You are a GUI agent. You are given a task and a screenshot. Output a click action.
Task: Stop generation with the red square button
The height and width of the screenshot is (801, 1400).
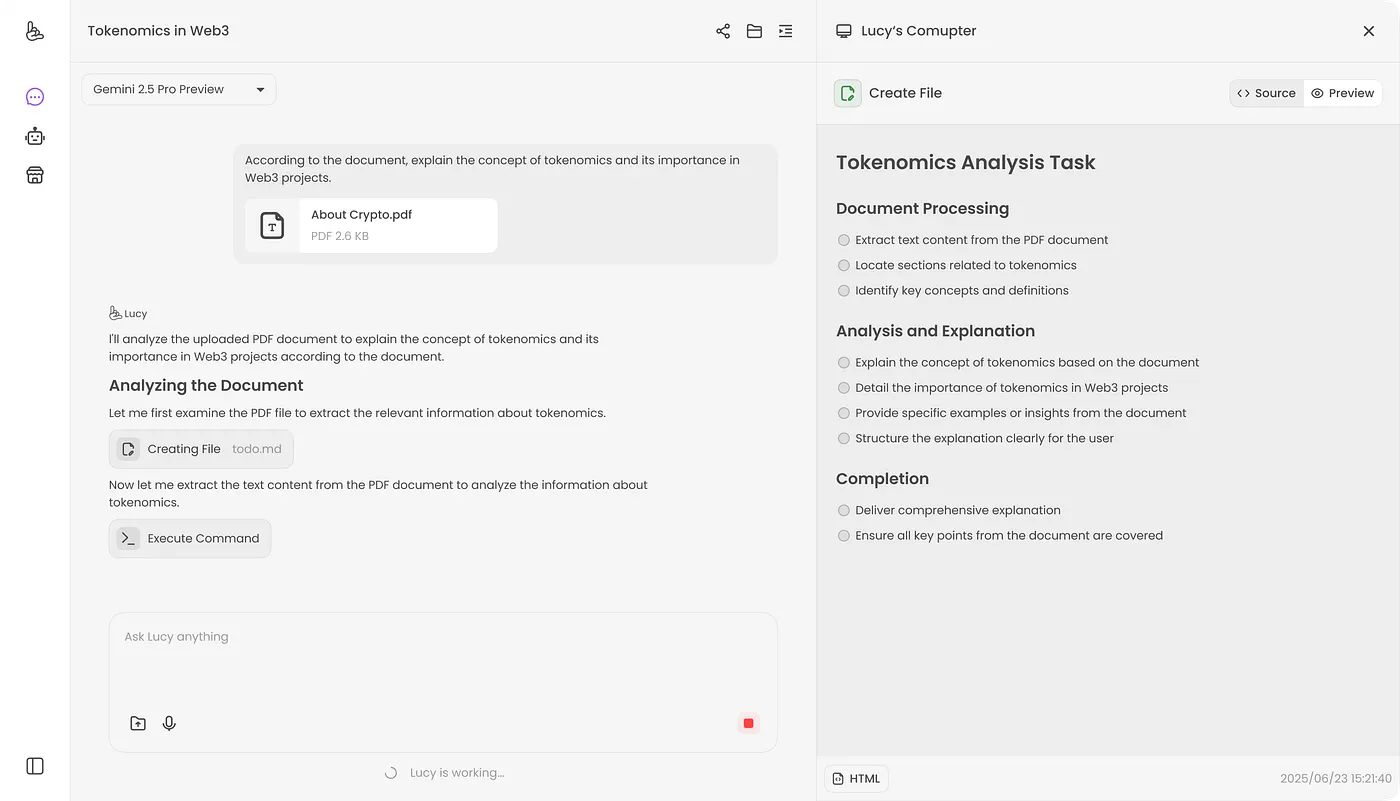(x=748, y=723)
